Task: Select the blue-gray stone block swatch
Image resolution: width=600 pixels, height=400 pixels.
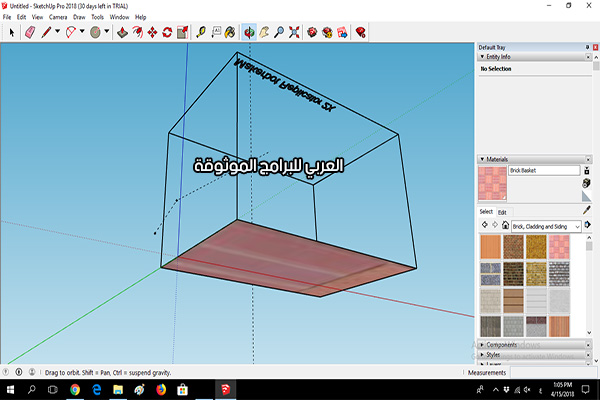Action: click(x=490, y=274)
